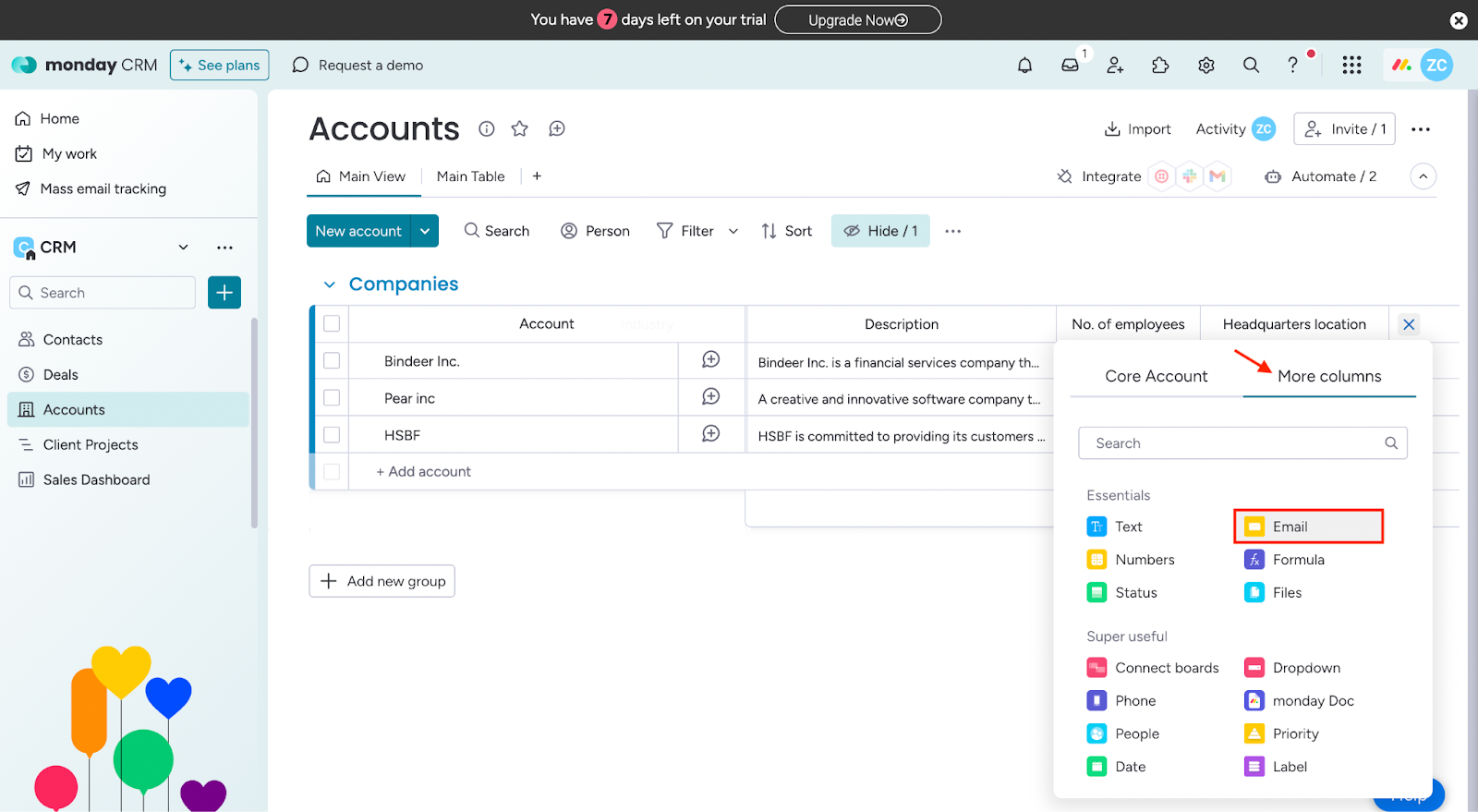Collapse the Companies group
The height and width of the screenshot is (812, 1478).
pos(330,285)
